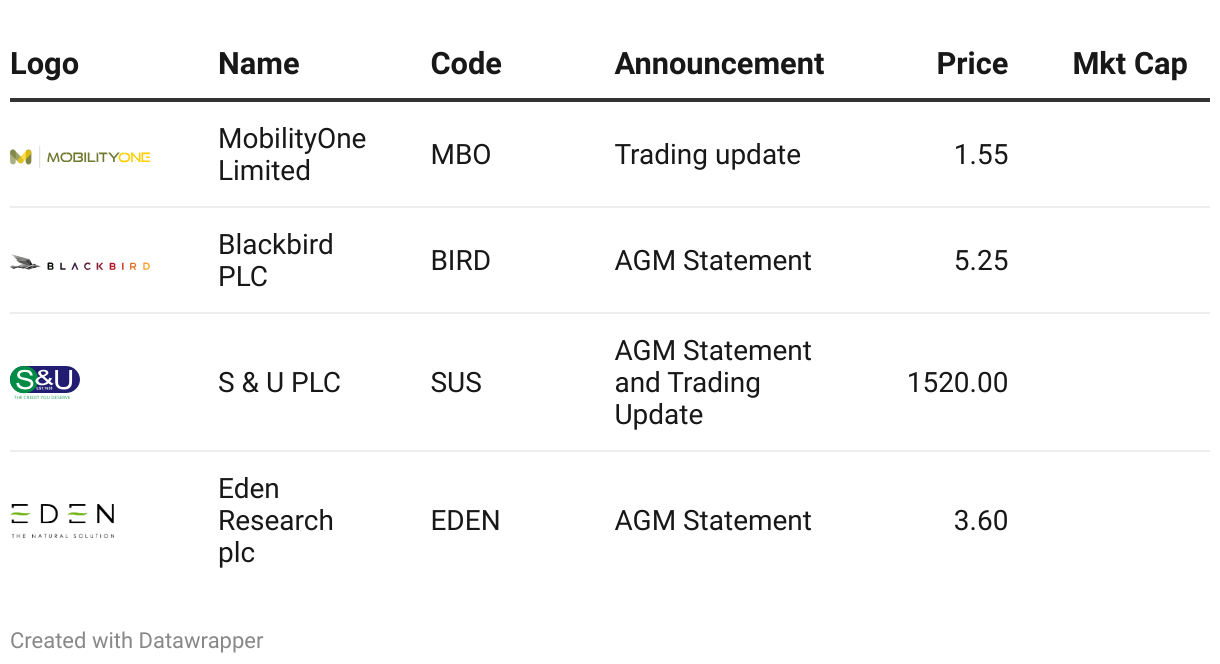Select the Blackbird PLC name cell
Screen dimensions: 1220x664
pyautogui.click(x=275, y=260)
